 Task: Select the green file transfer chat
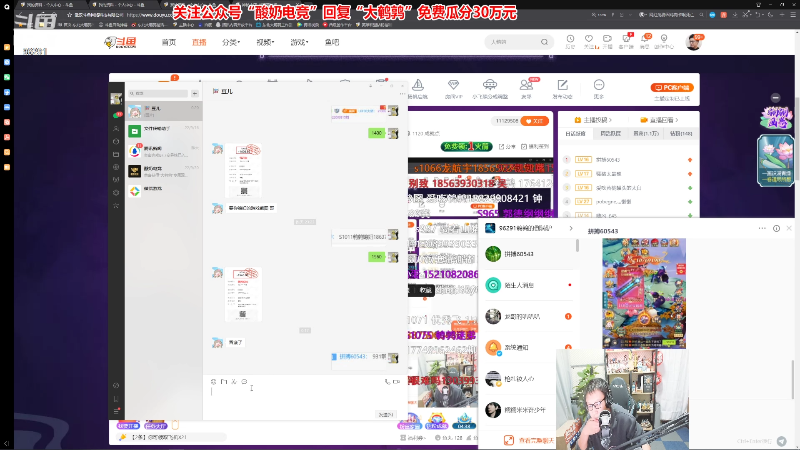[164, 131]
